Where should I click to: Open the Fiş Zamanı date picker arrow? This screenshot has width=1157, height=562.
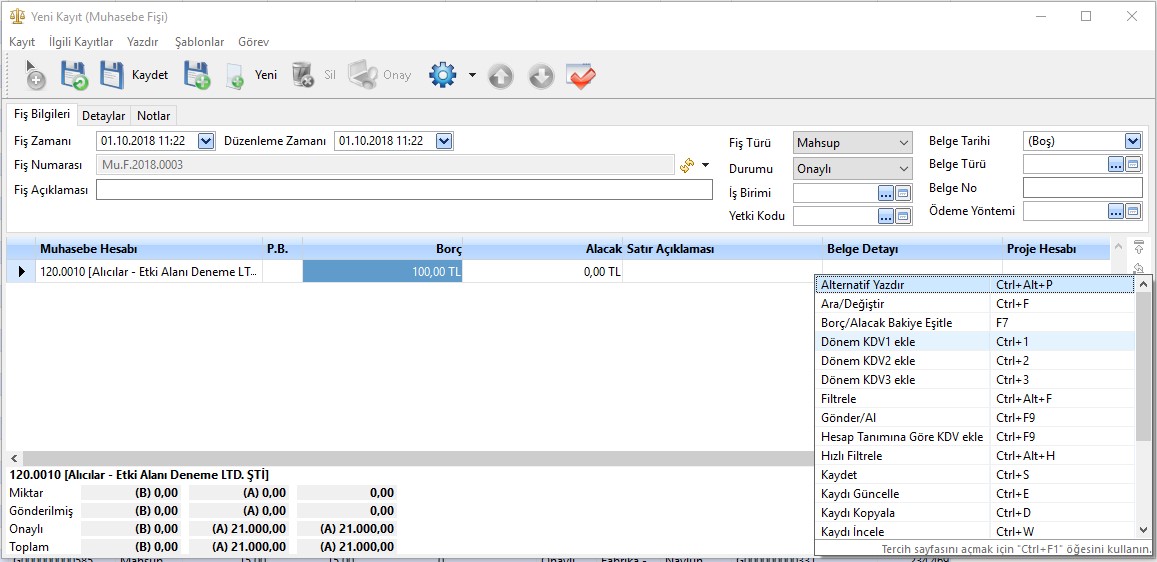[x=207, y=141]
